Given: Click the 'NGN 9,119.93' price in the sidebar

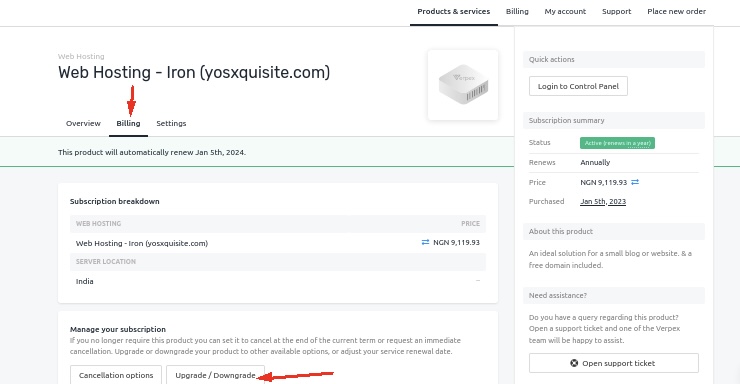Looking at the screenshot, I should tap(604, 182).
